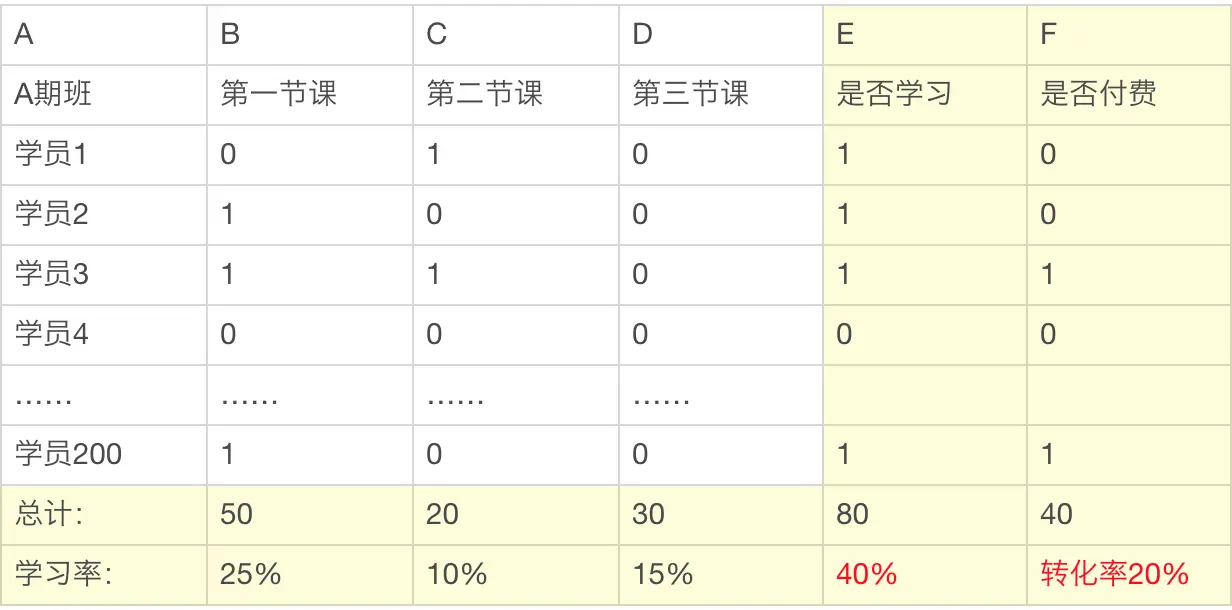1232x610 pixels.
Task: Select the 学员3 row label cell
Action: (x=104, y=275)
